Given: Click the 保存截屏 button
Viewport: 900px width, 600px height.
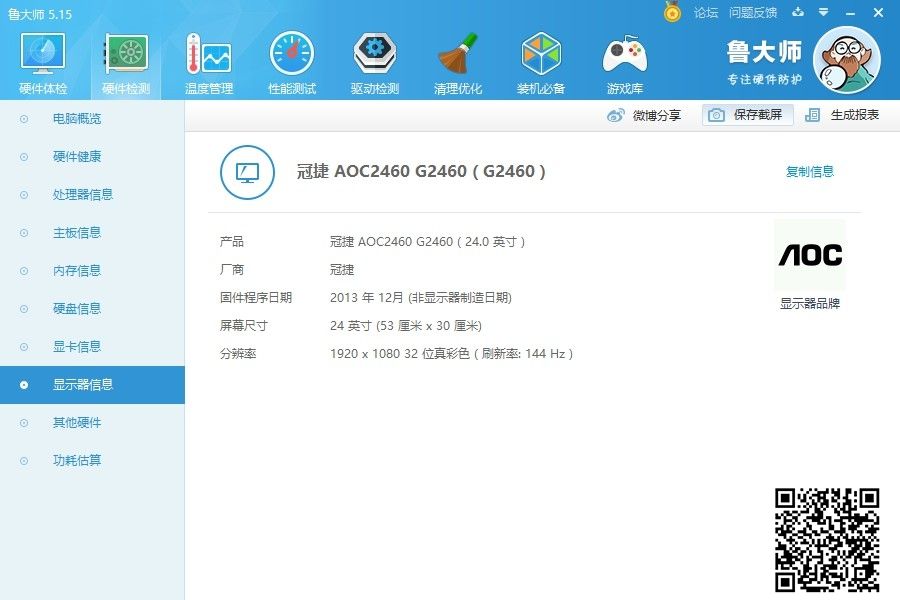Looking at the screenshot, I should (x=748, y=115).
